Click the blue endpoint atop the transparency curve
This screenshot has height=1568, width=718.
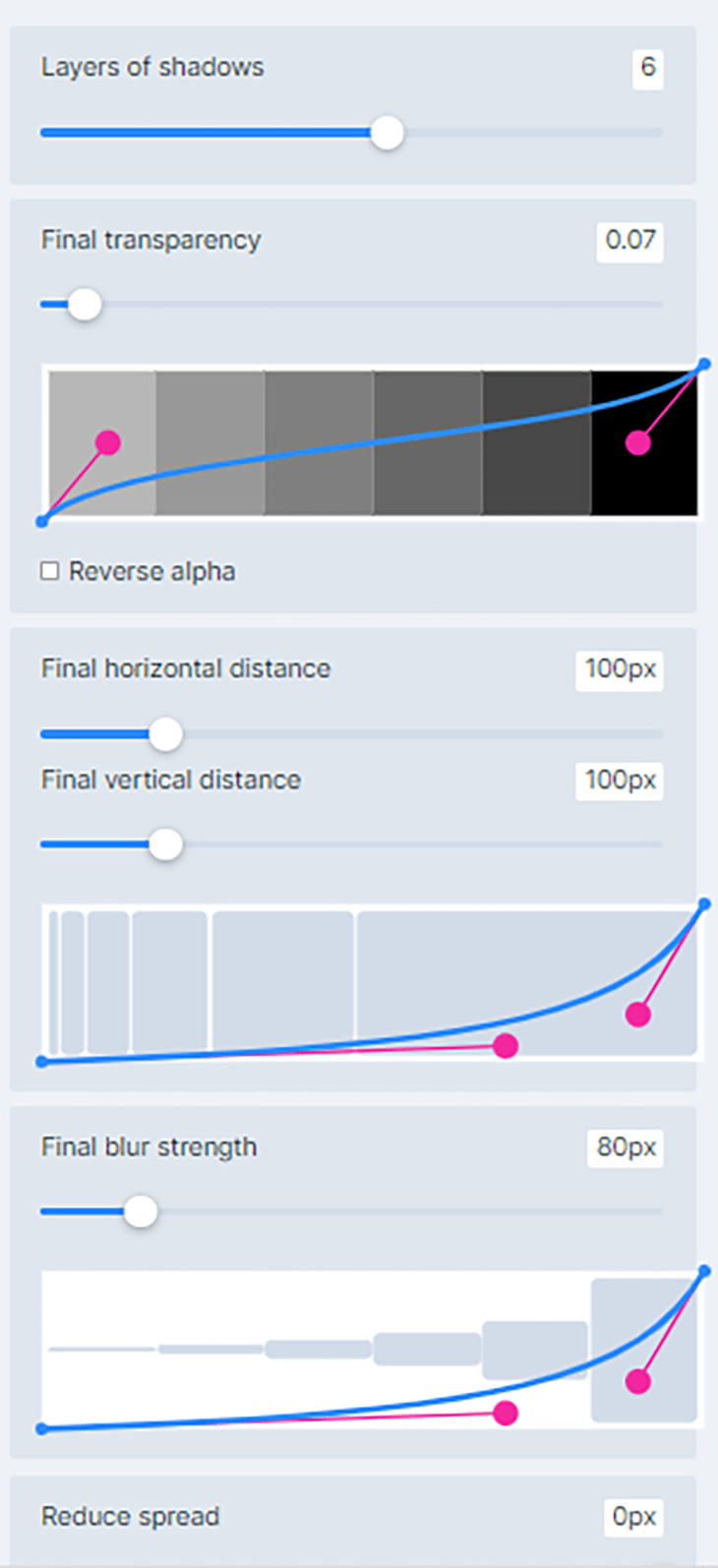click(704, 364)
